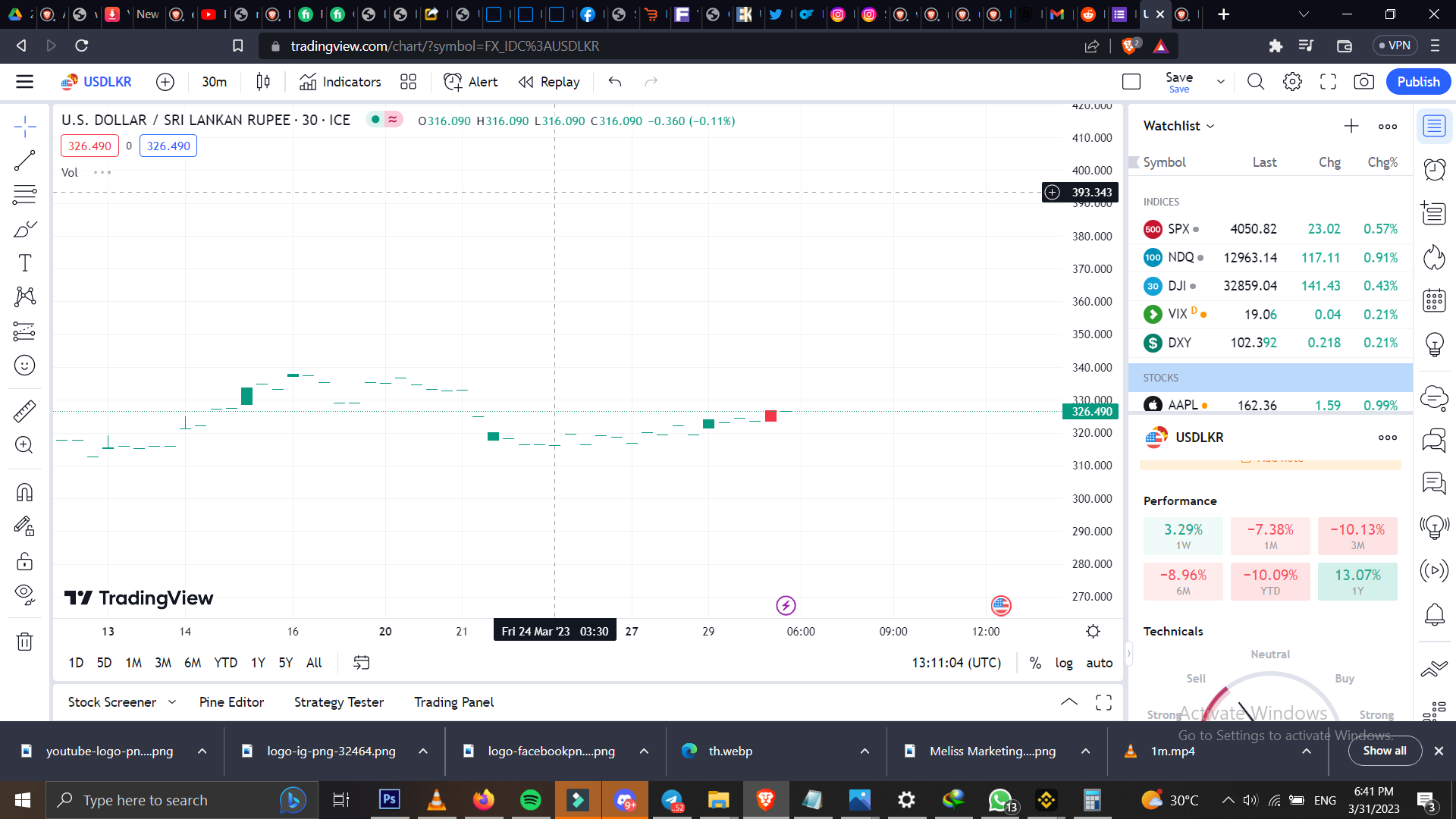Select the YTD date range
This screenshot has height=819, width=1456.
pos(225,663)
